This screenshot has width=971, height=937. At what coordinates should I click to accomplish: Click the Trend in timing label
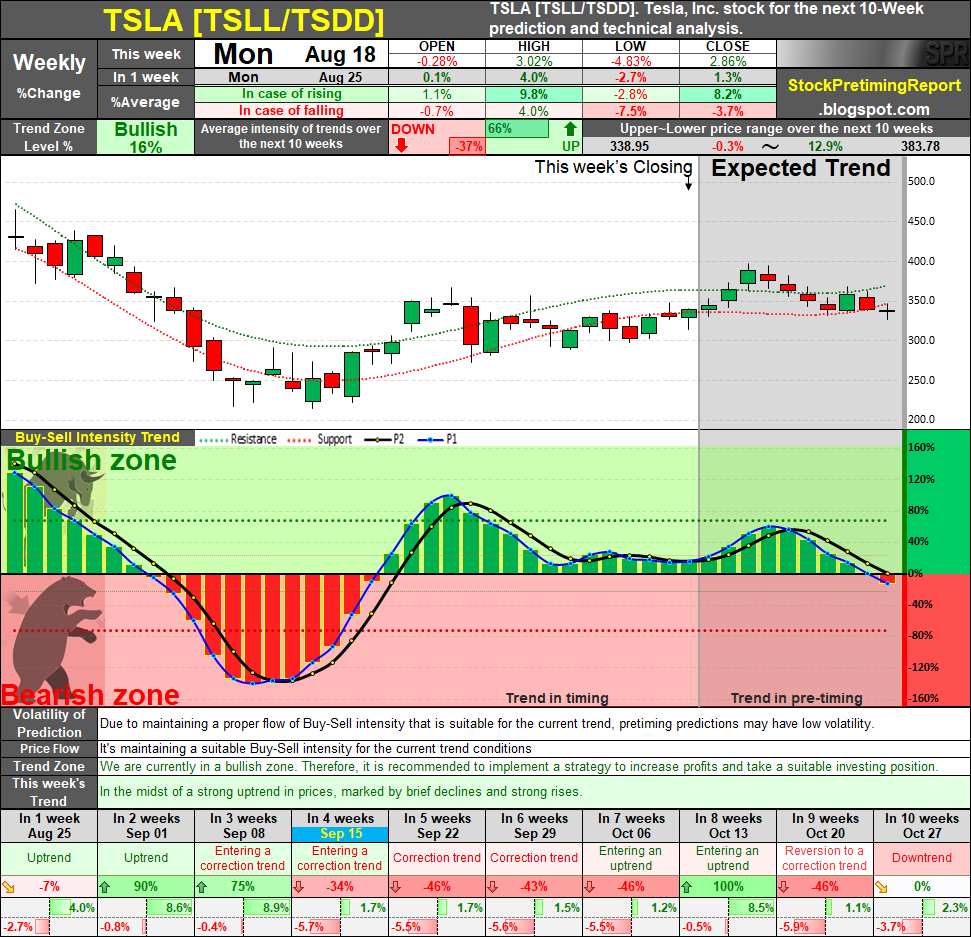[x=557, y=699]
